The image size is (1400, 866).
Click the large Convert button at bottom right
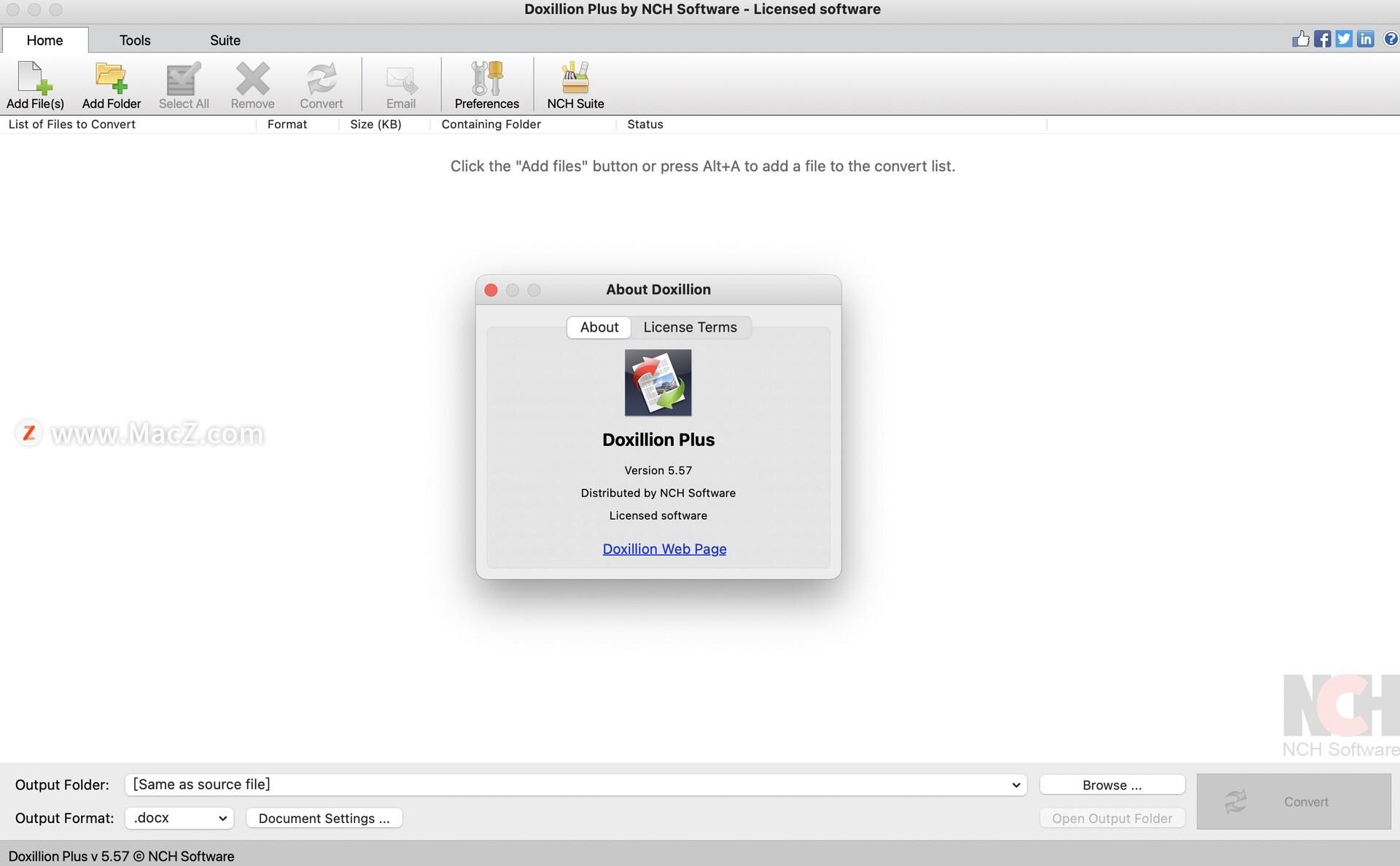click(1294, 801)
